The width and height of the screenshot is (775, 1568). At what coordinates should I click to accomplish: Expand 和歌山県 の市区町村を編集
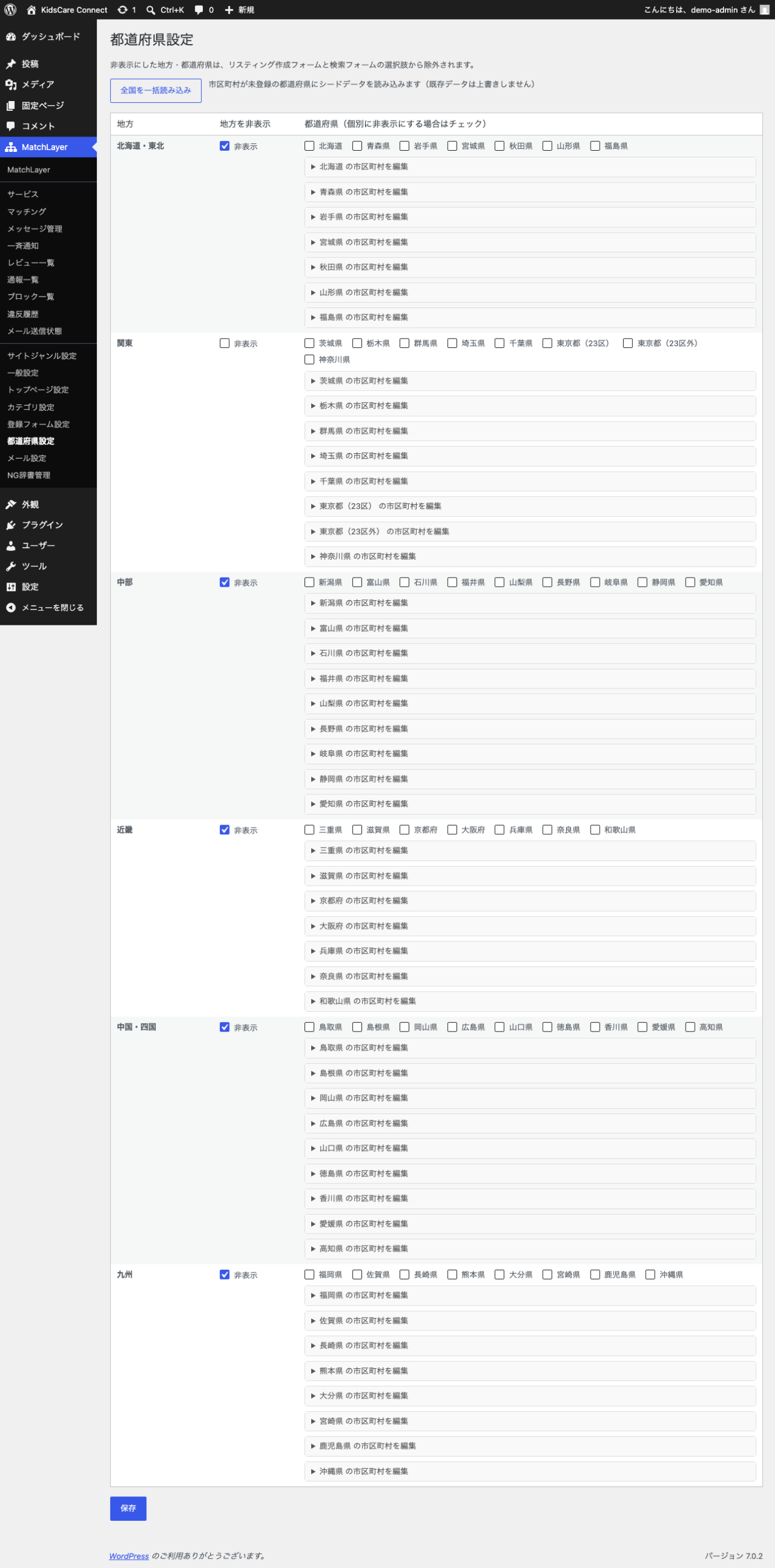point(530,1001)
